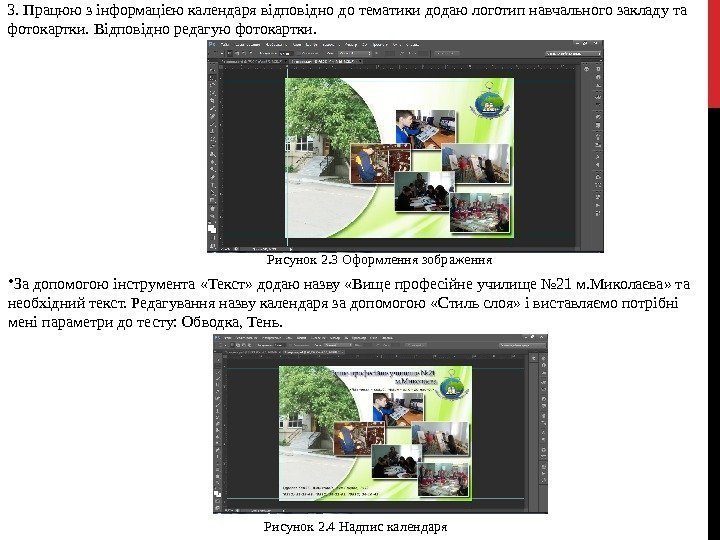This screenshot has width=720, height=540.
Task: Open the Filter menu in Figure 2.3
Action: [x=351, y=45]
